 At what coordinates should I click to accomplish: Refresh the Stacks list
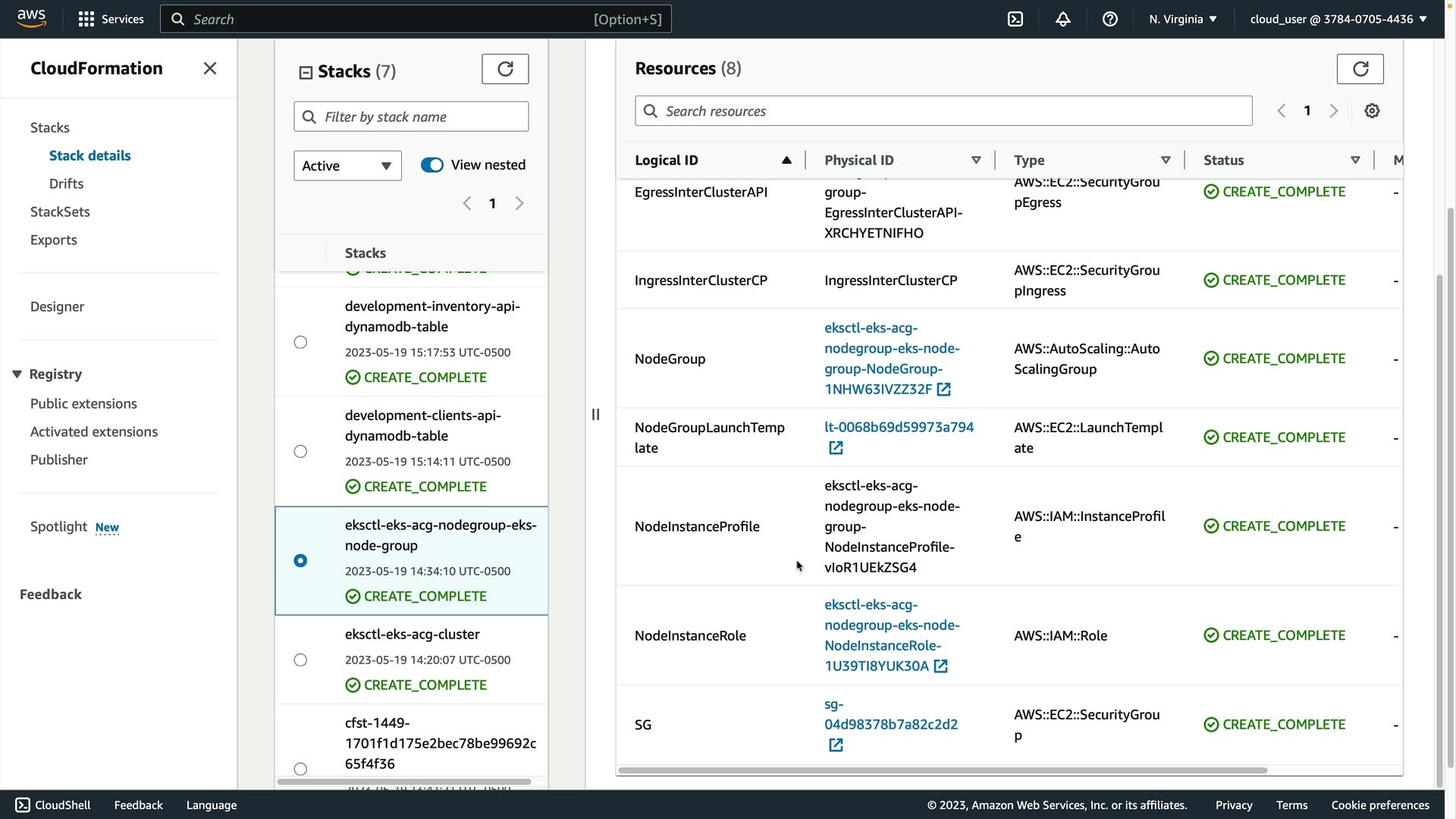pyautogui.click(x=505, y=69)
